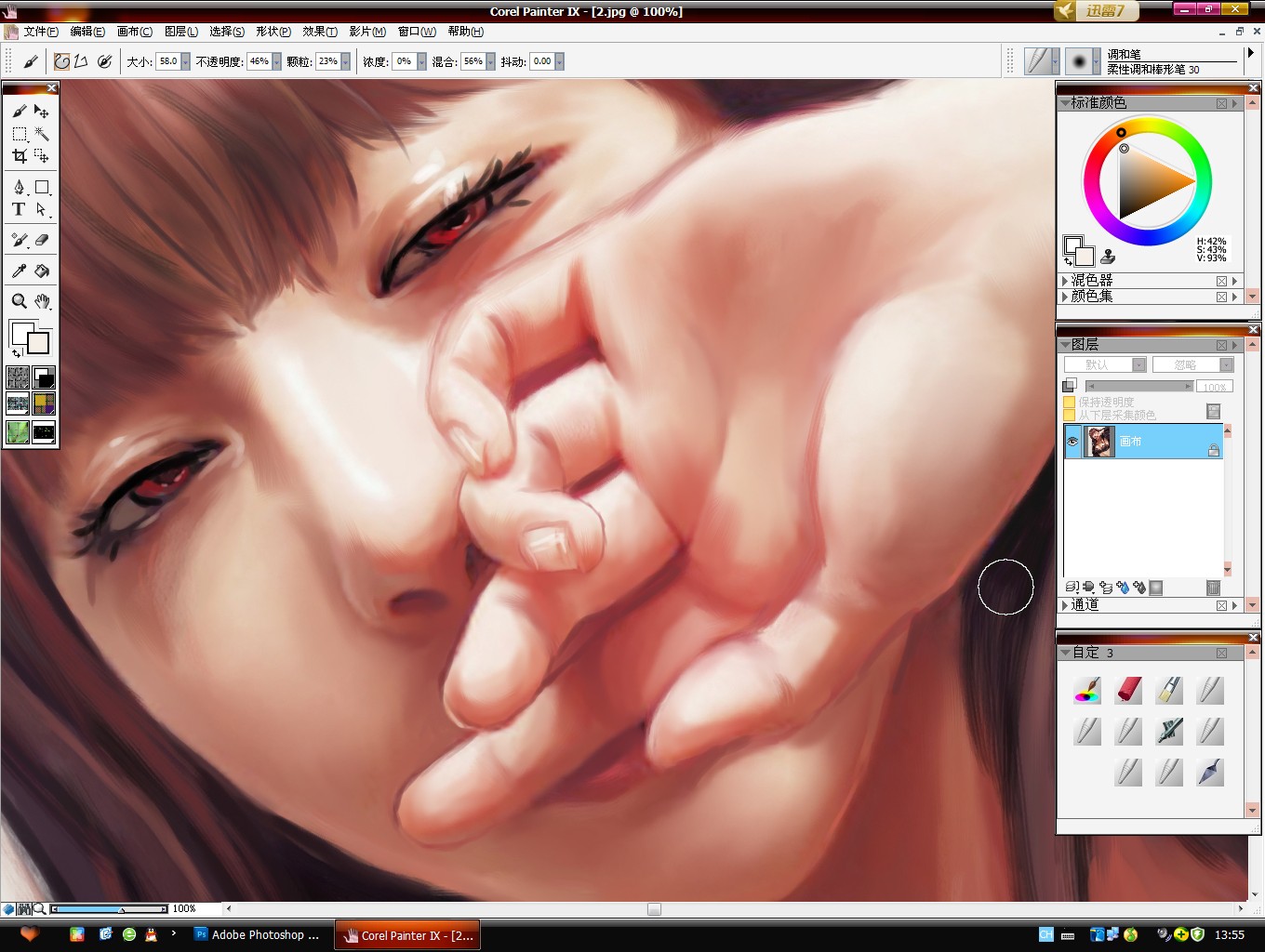Delete the layer with the trash icon

(1213, 588)
